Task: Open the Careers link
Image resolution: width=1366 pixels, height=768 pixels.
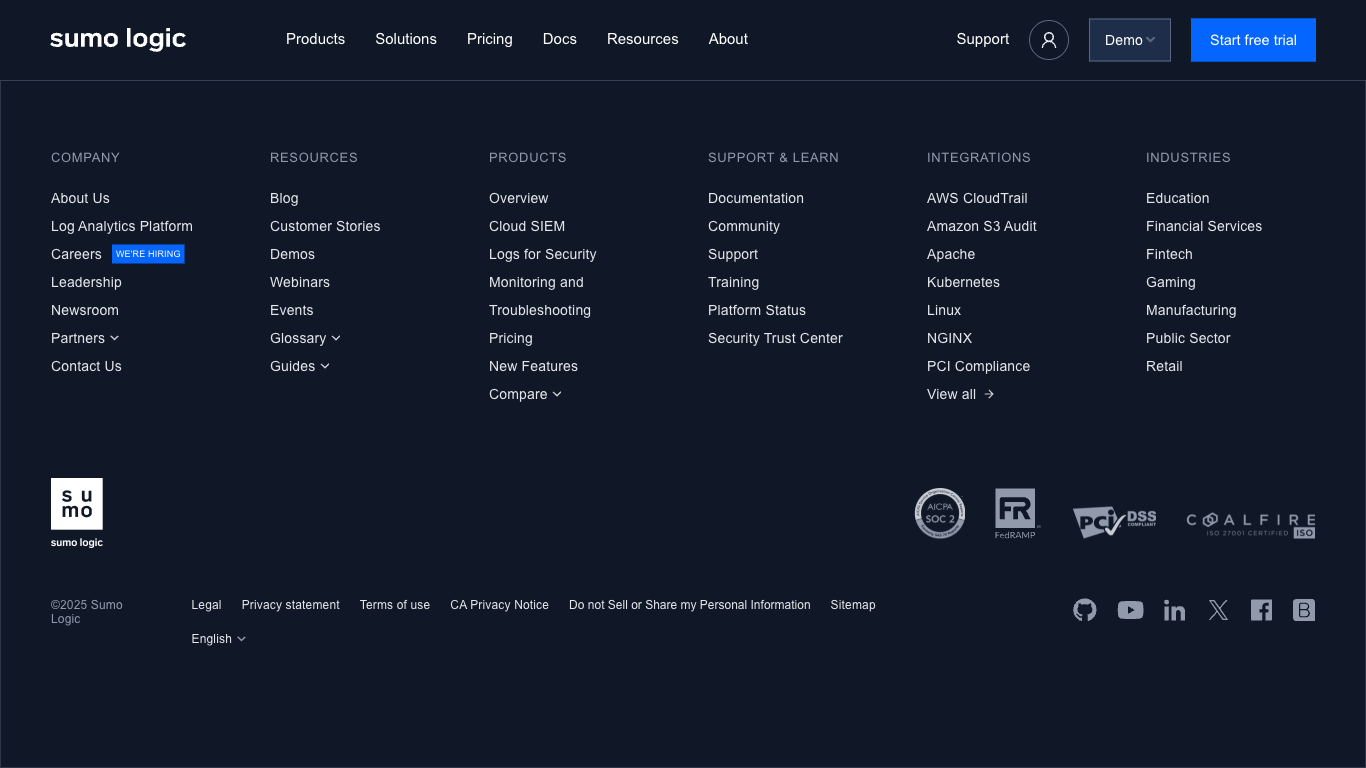Action: click(x=76, y=254)
